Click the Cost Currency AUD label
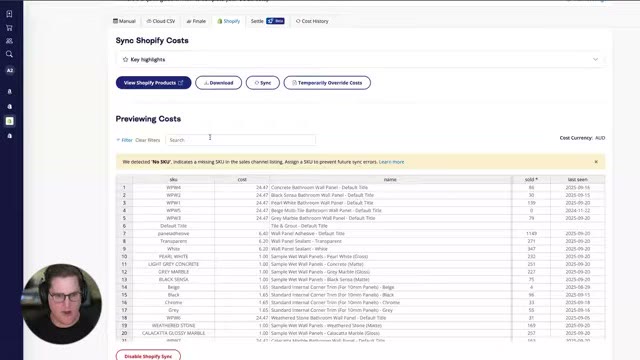 582,138
